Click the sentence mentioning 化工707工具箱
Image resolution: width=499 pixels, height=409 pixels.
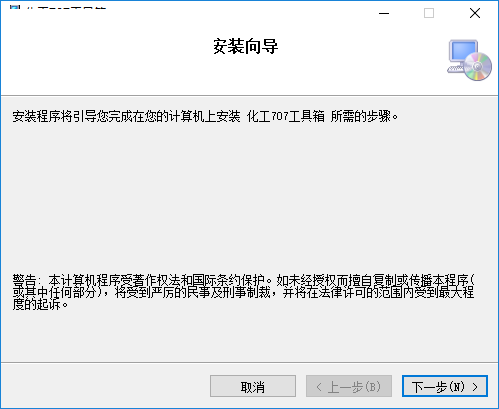pos(205,116)
